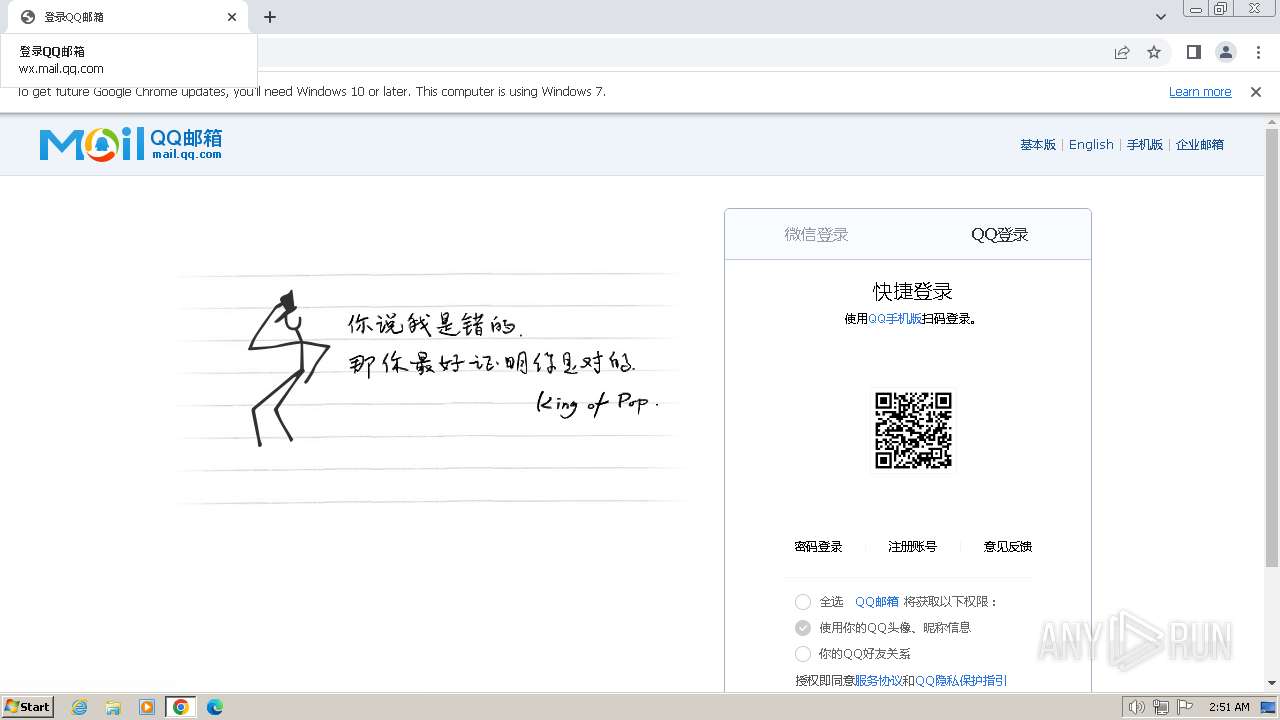Open the 手机版 link

[1145, 145]
